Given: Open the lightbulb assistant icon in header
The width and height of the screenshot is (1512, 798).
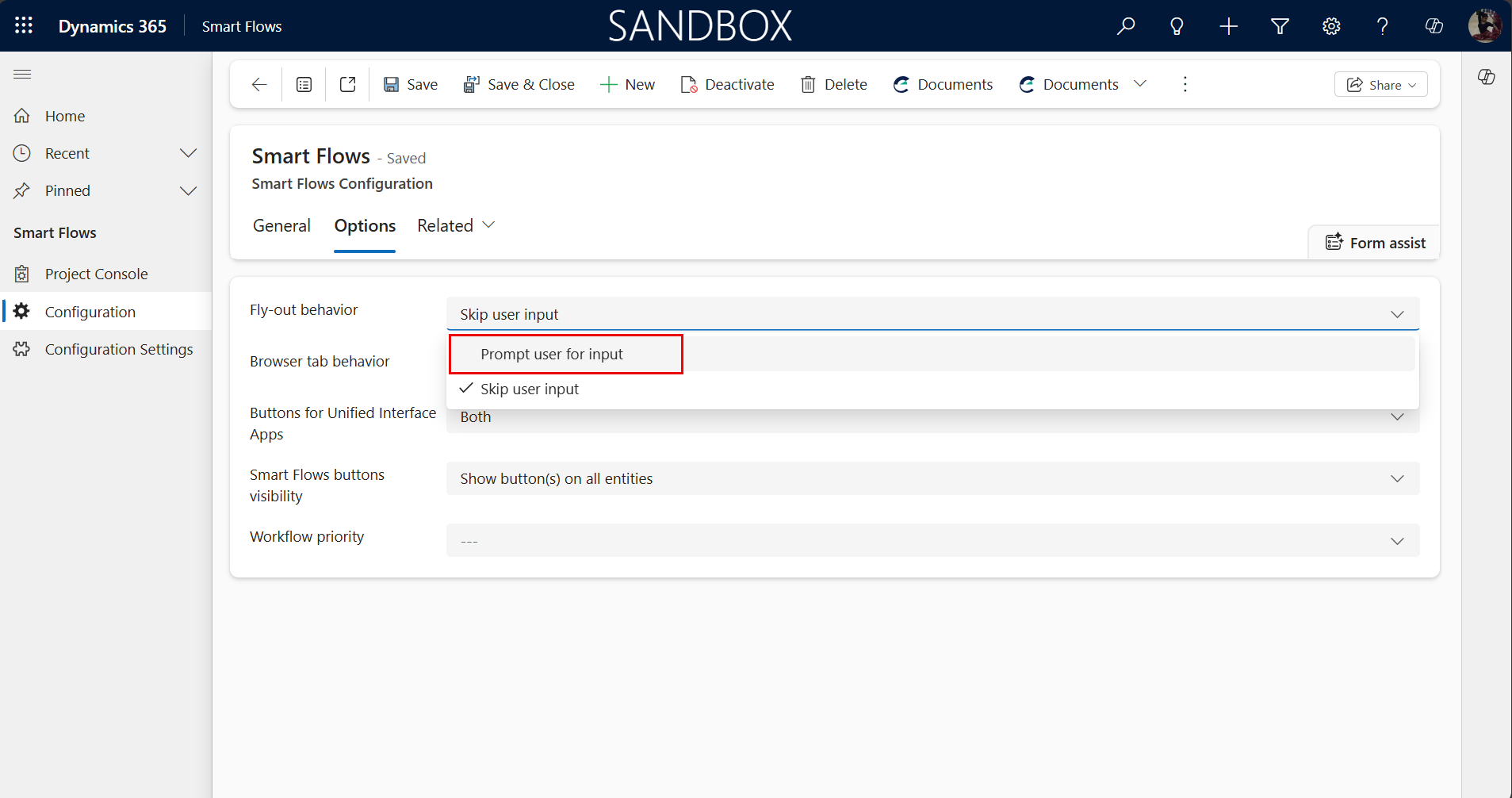Looking at the screenshot, I should [x=1177, y=26].
